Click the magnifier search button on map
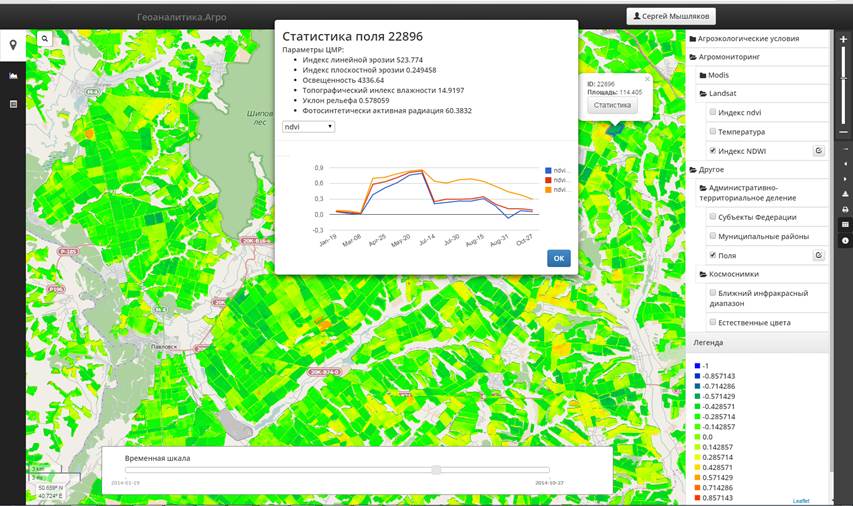Screen dimensions: 853x506 pos(45,38)
